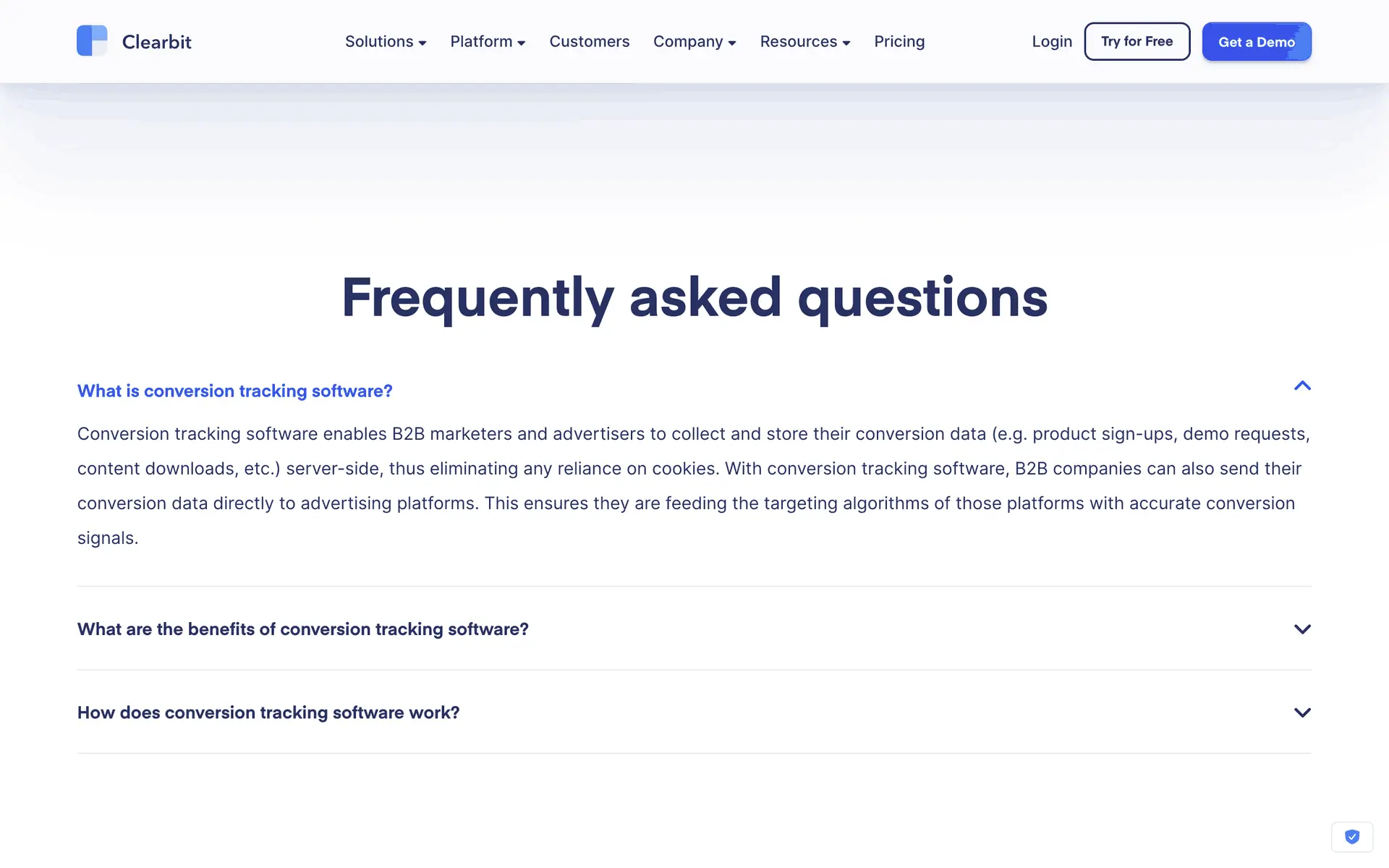Open the Platform dropdown menu

click(481, 42)
